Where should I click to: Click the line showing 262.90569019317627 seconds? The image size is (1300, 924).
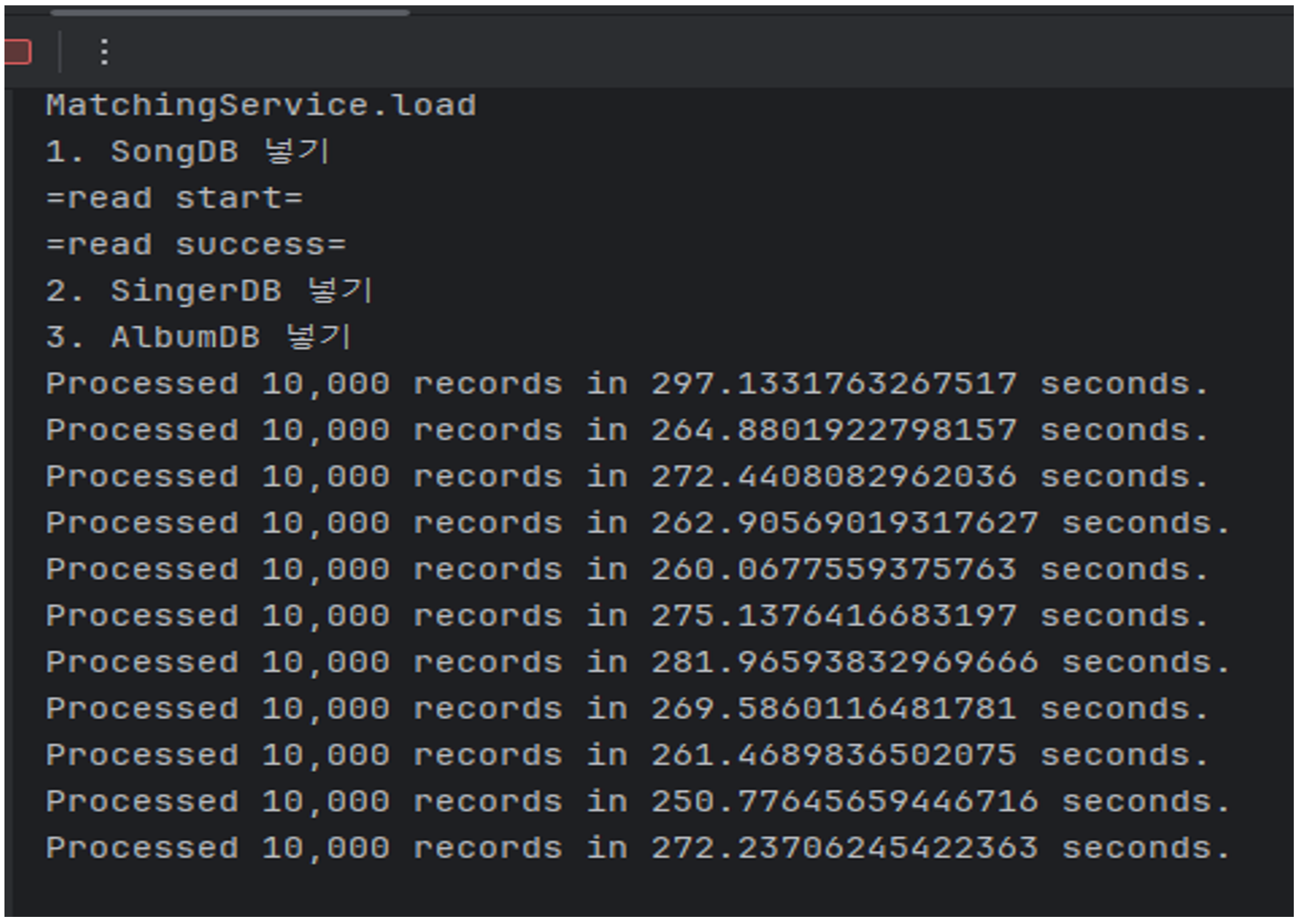[x=637, y=524]
